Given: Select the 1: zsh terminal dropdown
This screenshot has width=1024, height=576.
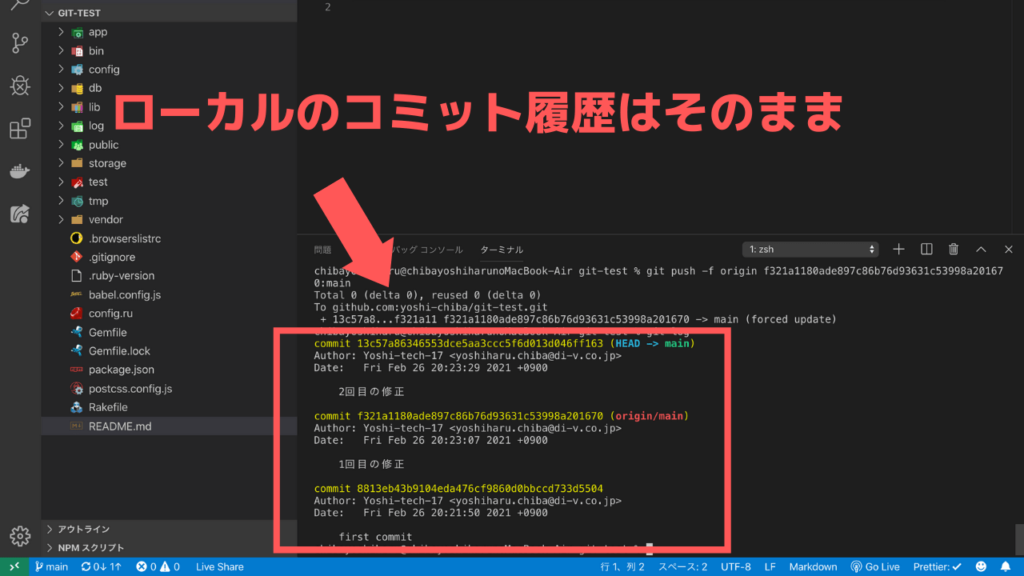Looking at the screenshot, I should pyautogui.click(x=810, y=249).
